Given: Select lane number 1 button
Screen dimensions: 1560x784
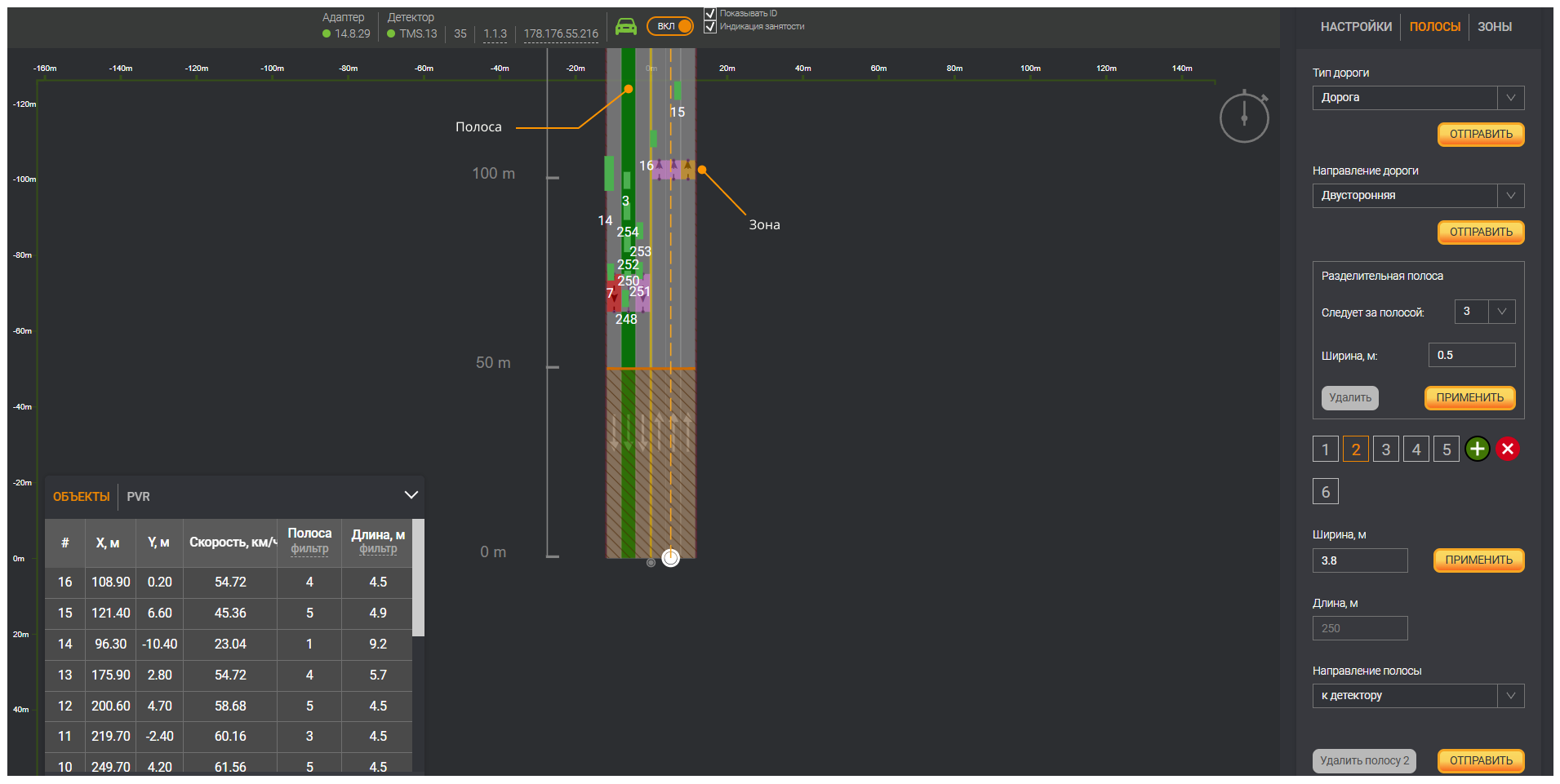Looking at the screenshot, I should [1325, 449].
